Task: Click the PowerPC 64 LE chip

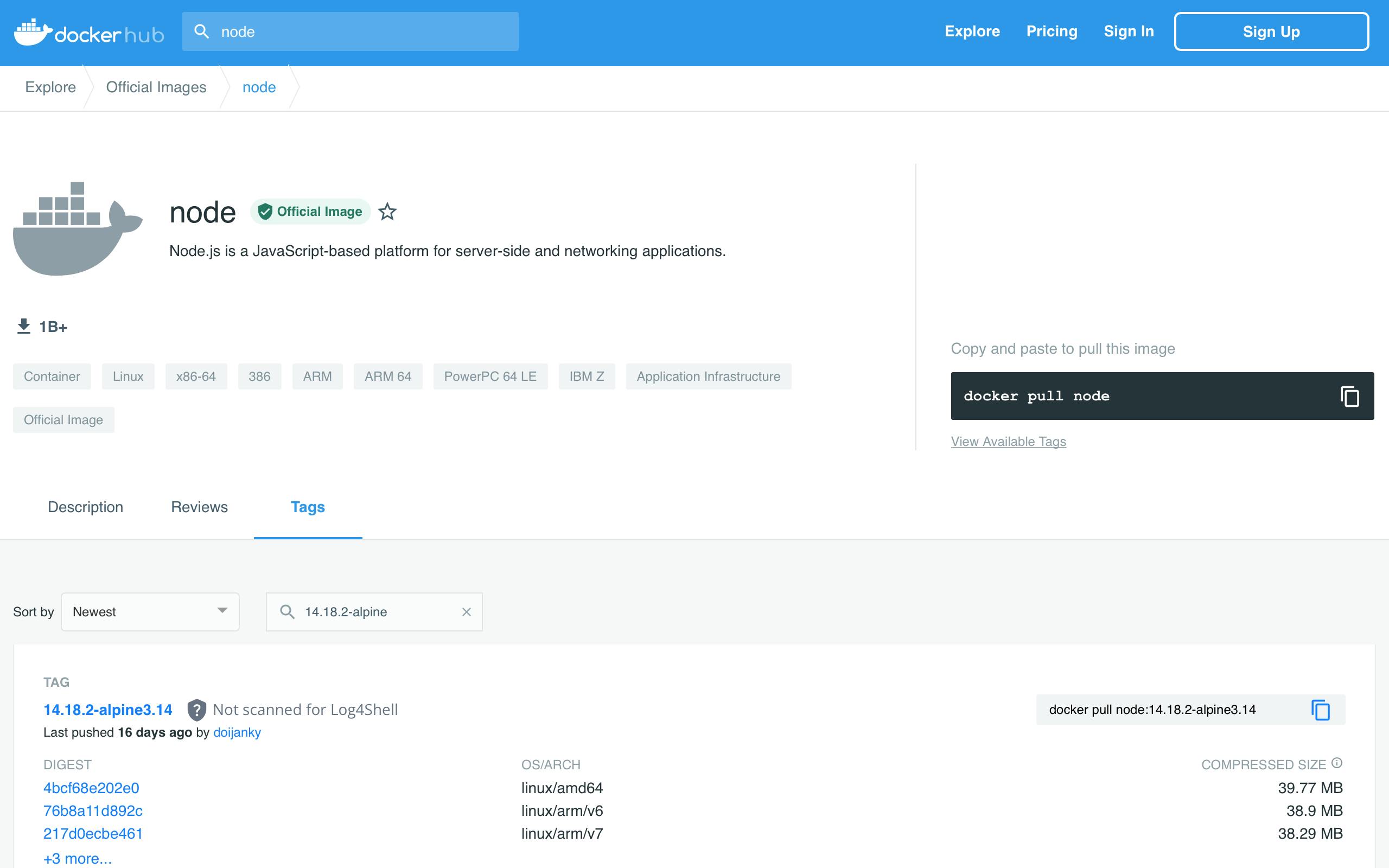Action: pyautogui.click(x=490, y=376)
